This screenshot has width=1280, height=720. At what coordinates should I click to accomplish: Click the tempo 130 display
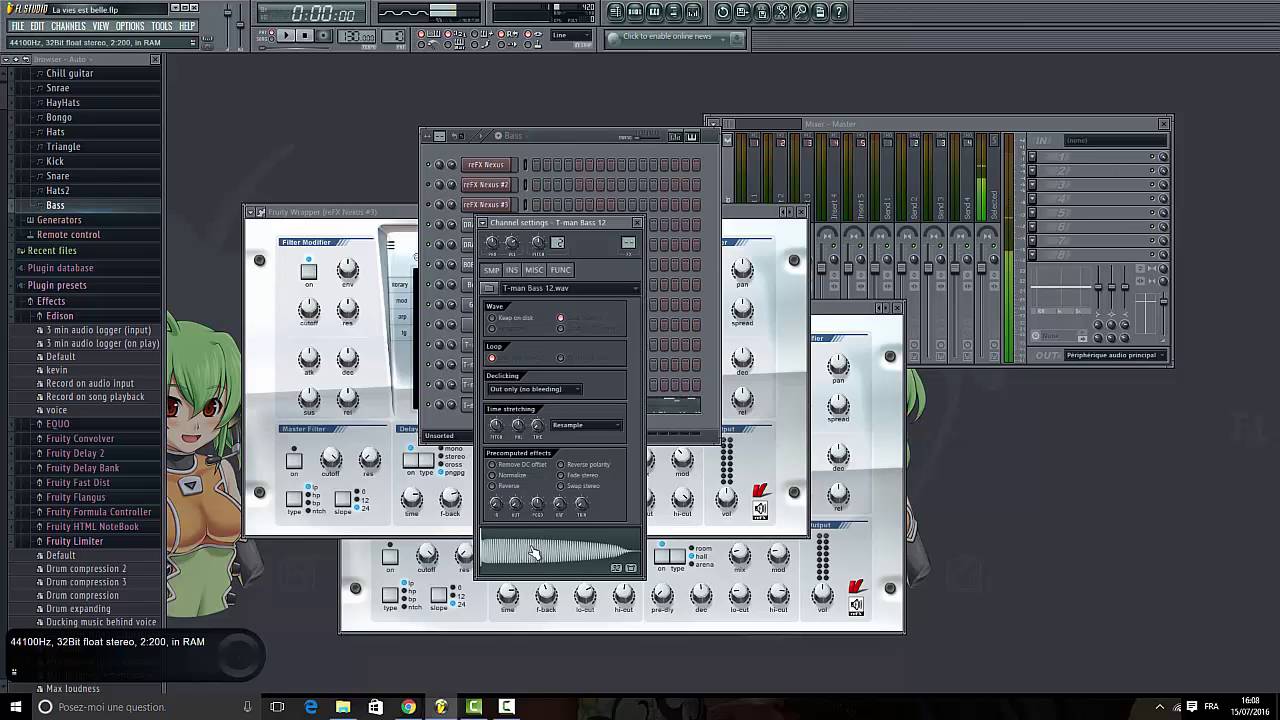[x=359, y=37]
